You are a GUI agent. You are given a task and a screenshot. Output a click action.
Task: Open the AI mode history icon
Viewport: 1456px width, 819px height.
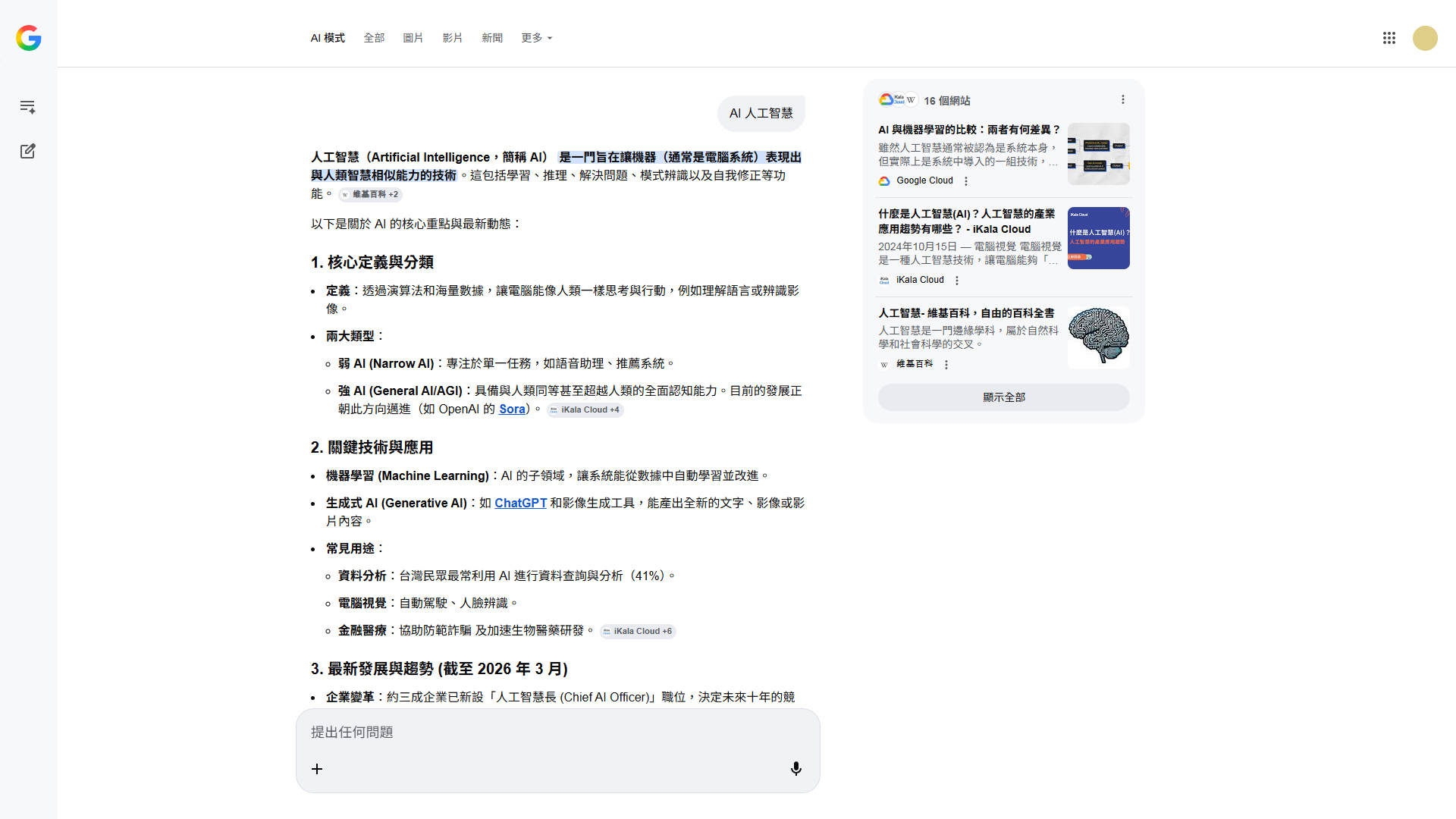(x=28, y=107)
